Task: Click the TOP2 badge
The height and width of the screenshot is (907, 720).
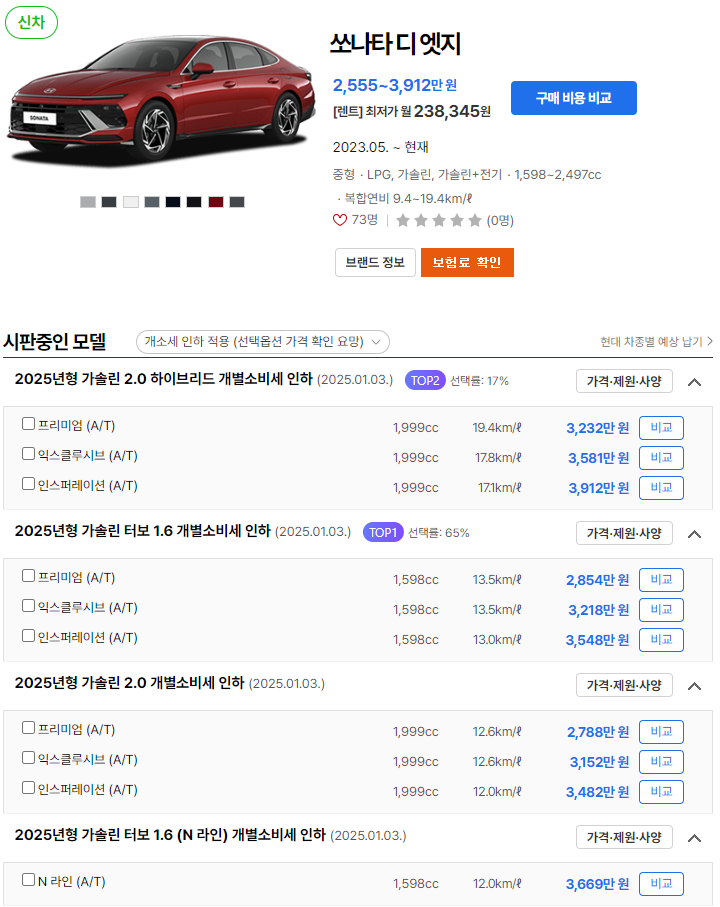Action: pos(425,381)
